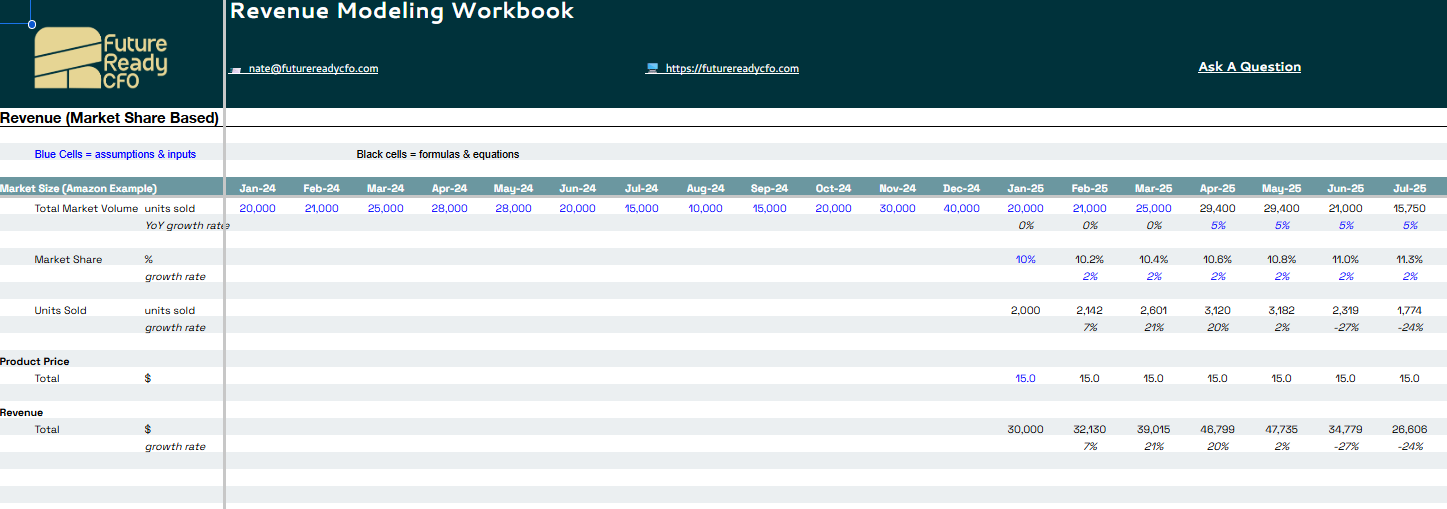Viewport: 1447px width, 509px height.
Task: Select the 32,130 revenue cell
Action: [1090, 429]
